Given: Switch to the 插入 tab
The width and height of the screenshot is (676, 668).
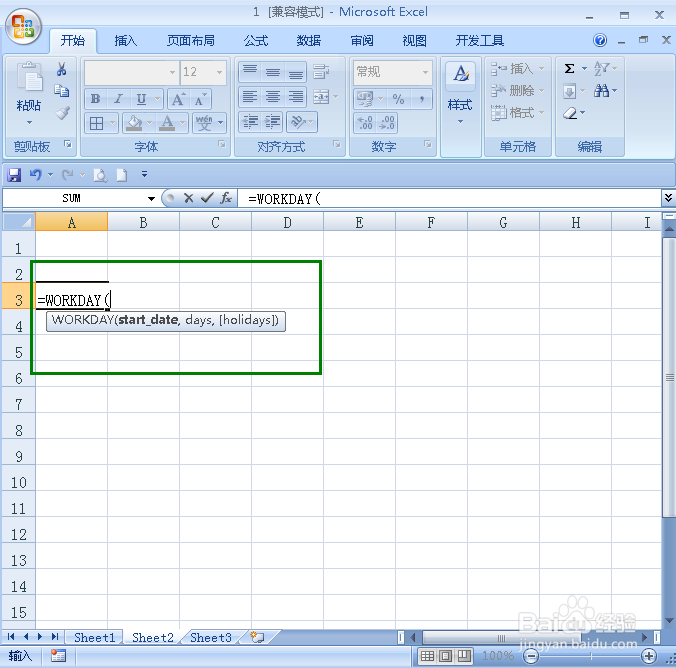Looking at the screenshot, I should (125, 41).
